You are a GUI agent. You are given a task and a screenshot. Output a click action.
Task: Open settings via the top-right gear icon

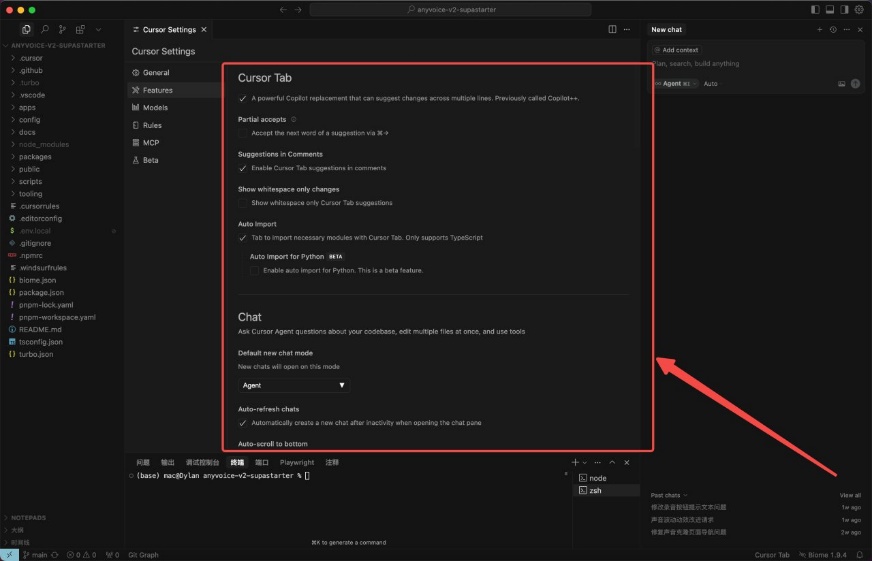pyautogui.click(x=859, y=9)
